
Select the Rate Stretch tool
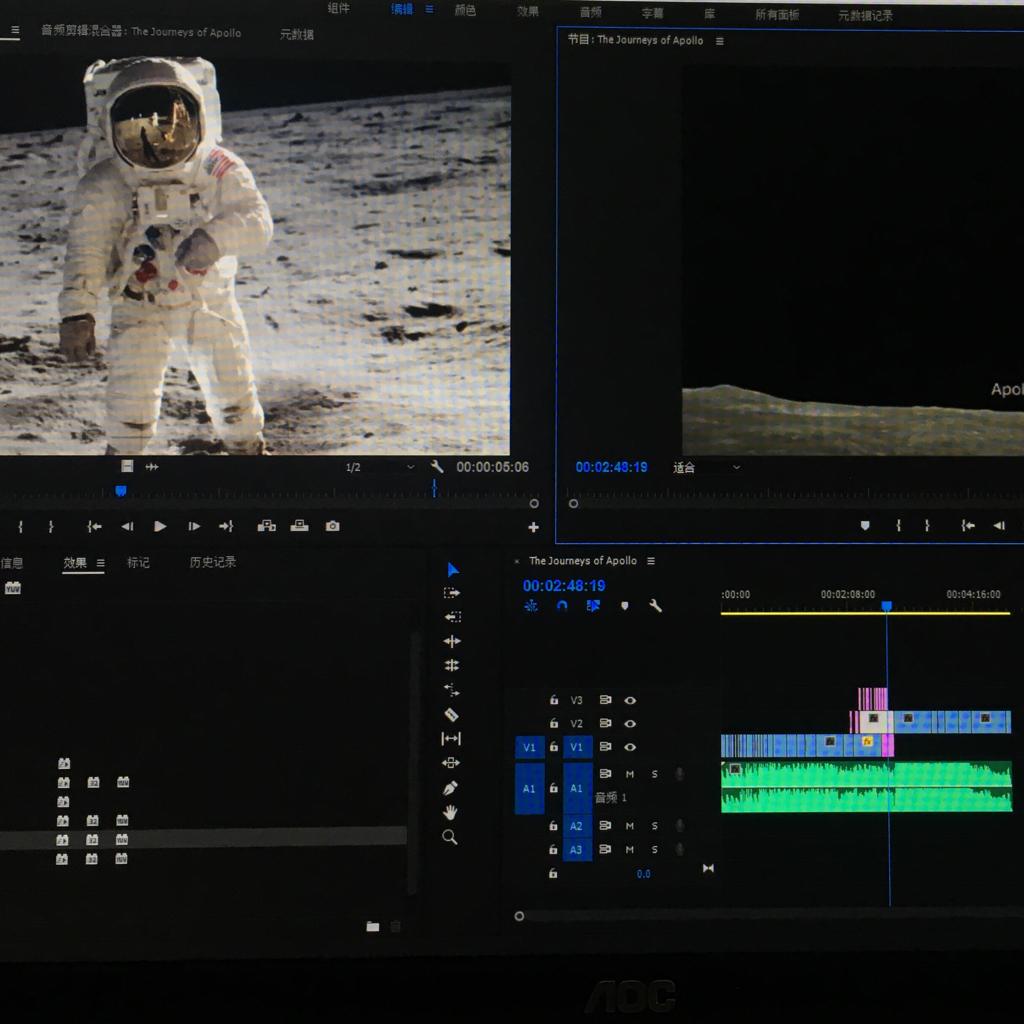click(451, 690)
